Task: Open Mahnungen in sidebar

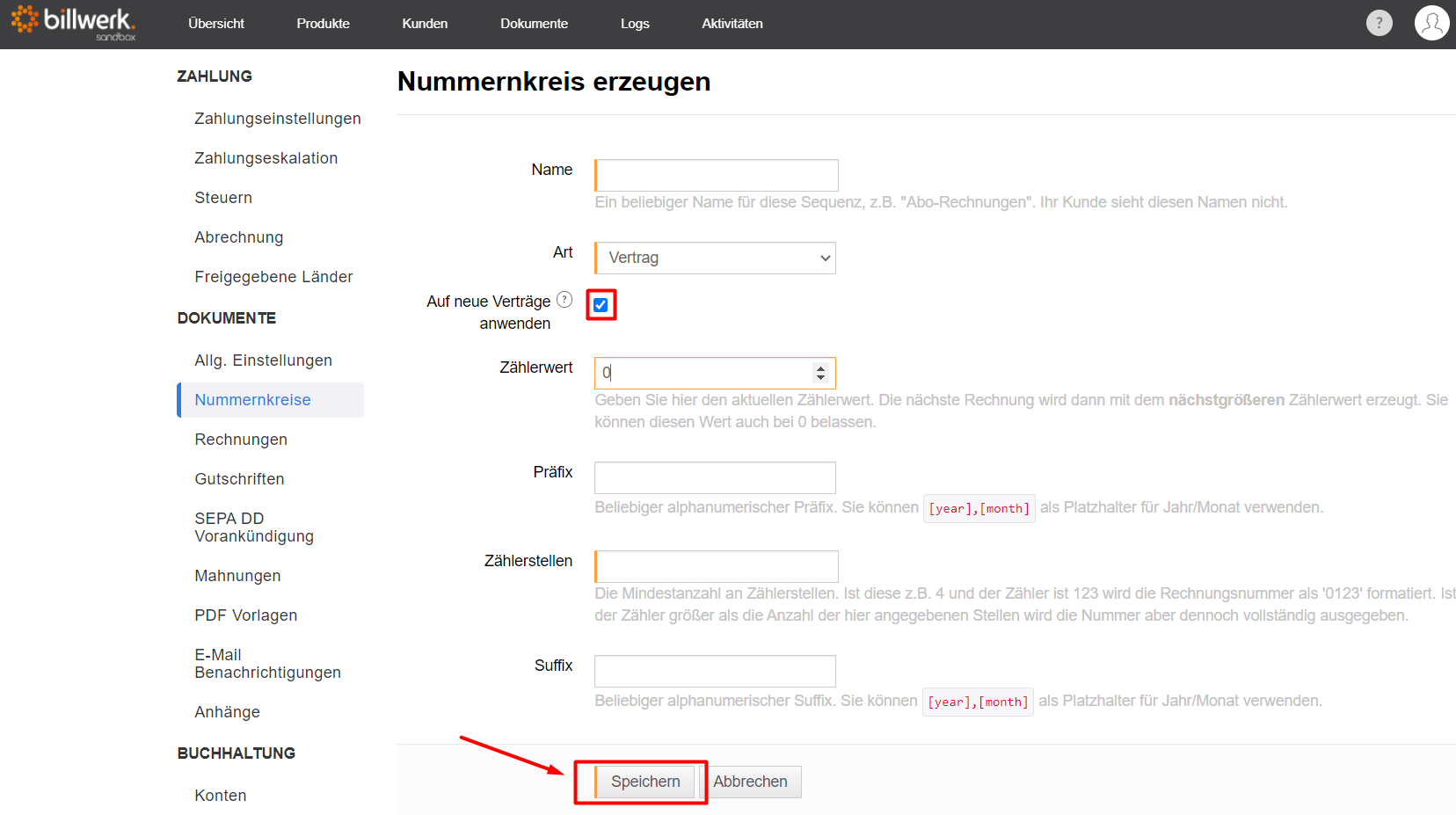Action: coord(237,576)
